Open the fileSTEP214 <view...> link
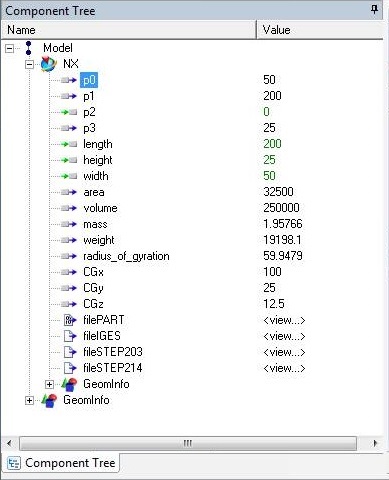Viewport: 389px width, 480px height. pos(284,369)
